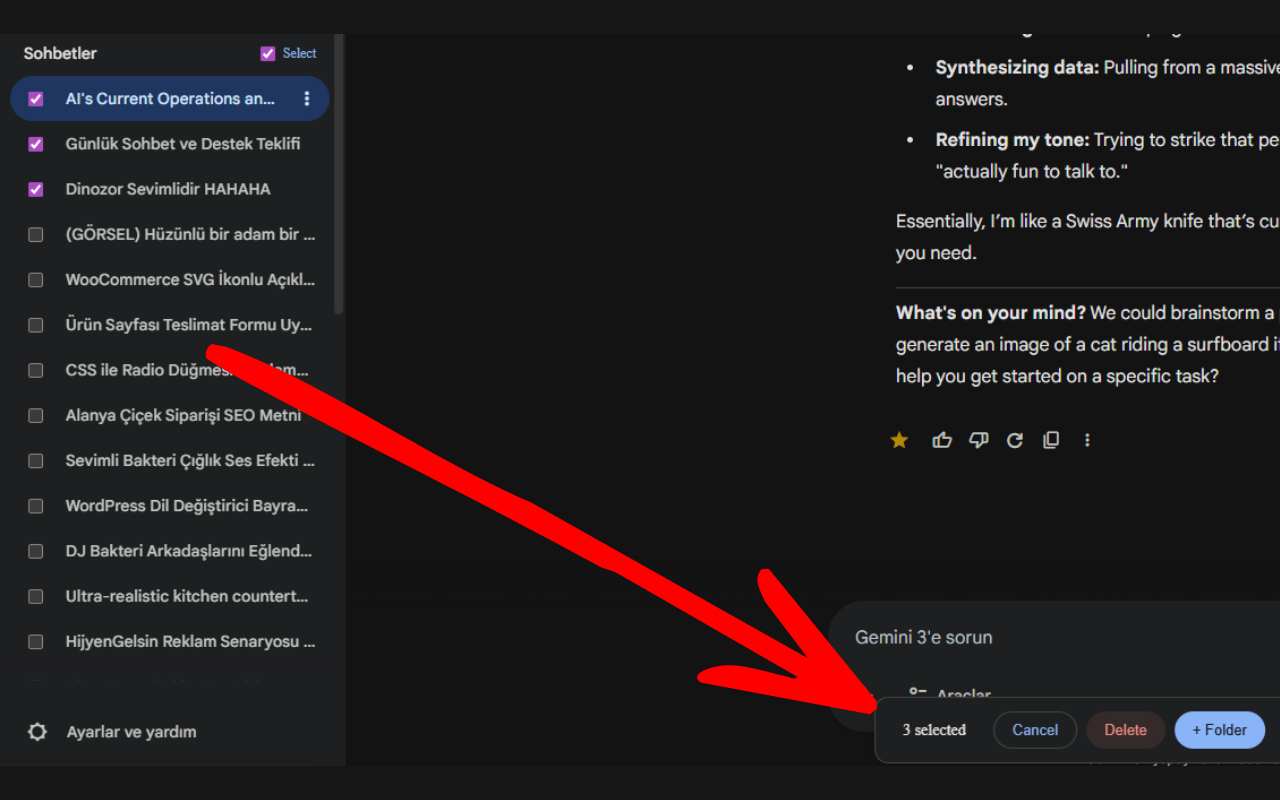
Task: Check CSS ile Radio Düğmesi checkbox
Action: point(36,370)
